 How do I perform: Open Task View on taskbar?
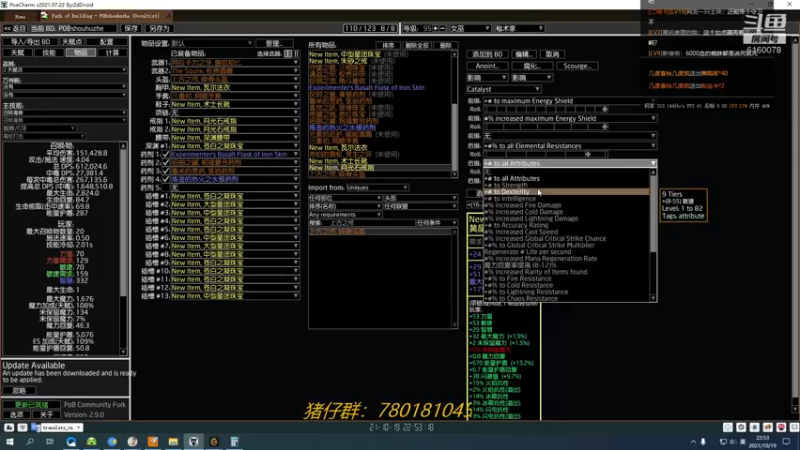coord(49,441)
